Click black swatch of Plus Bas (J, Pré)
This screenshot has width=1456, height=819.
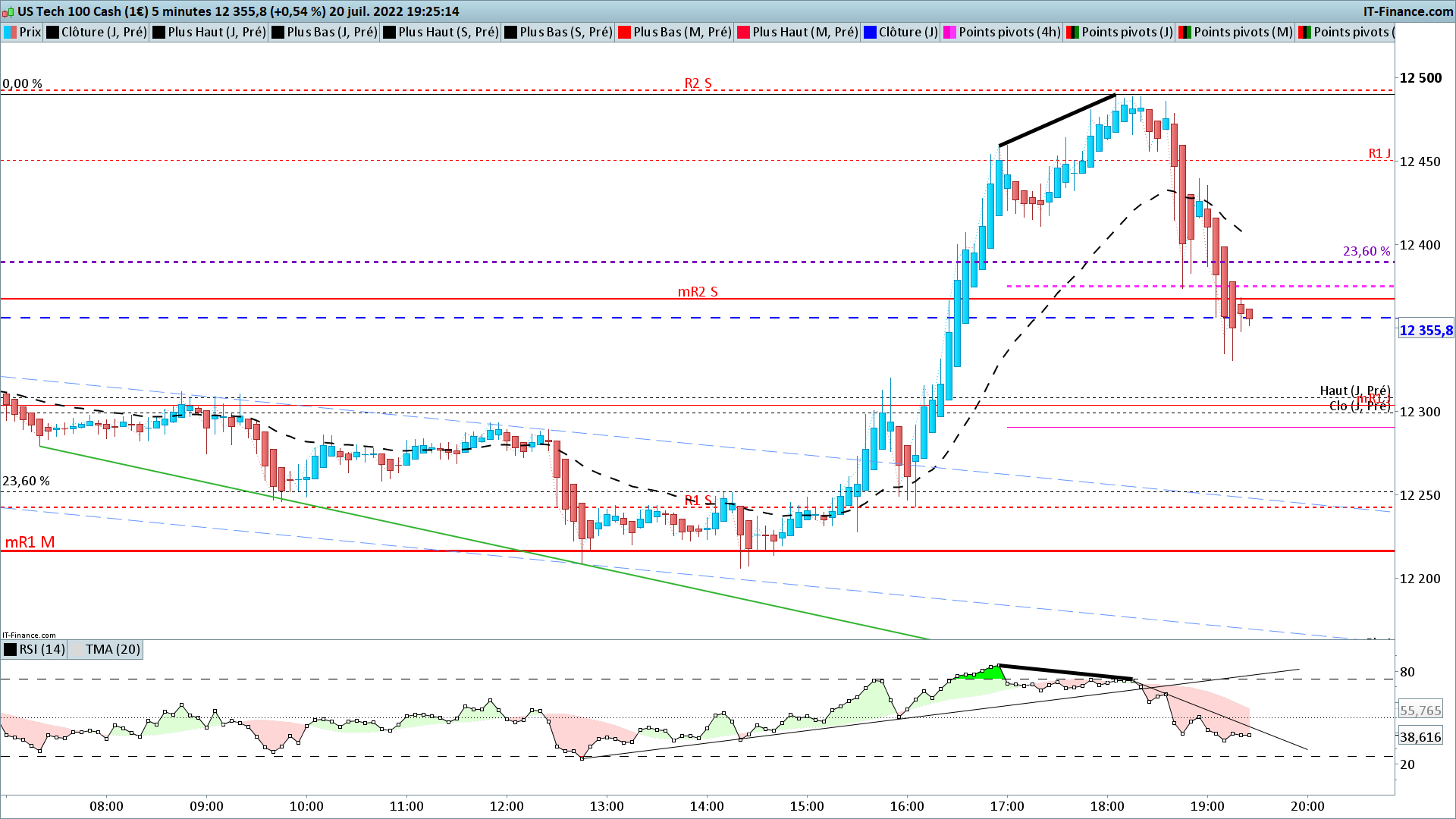pos(278,32)
